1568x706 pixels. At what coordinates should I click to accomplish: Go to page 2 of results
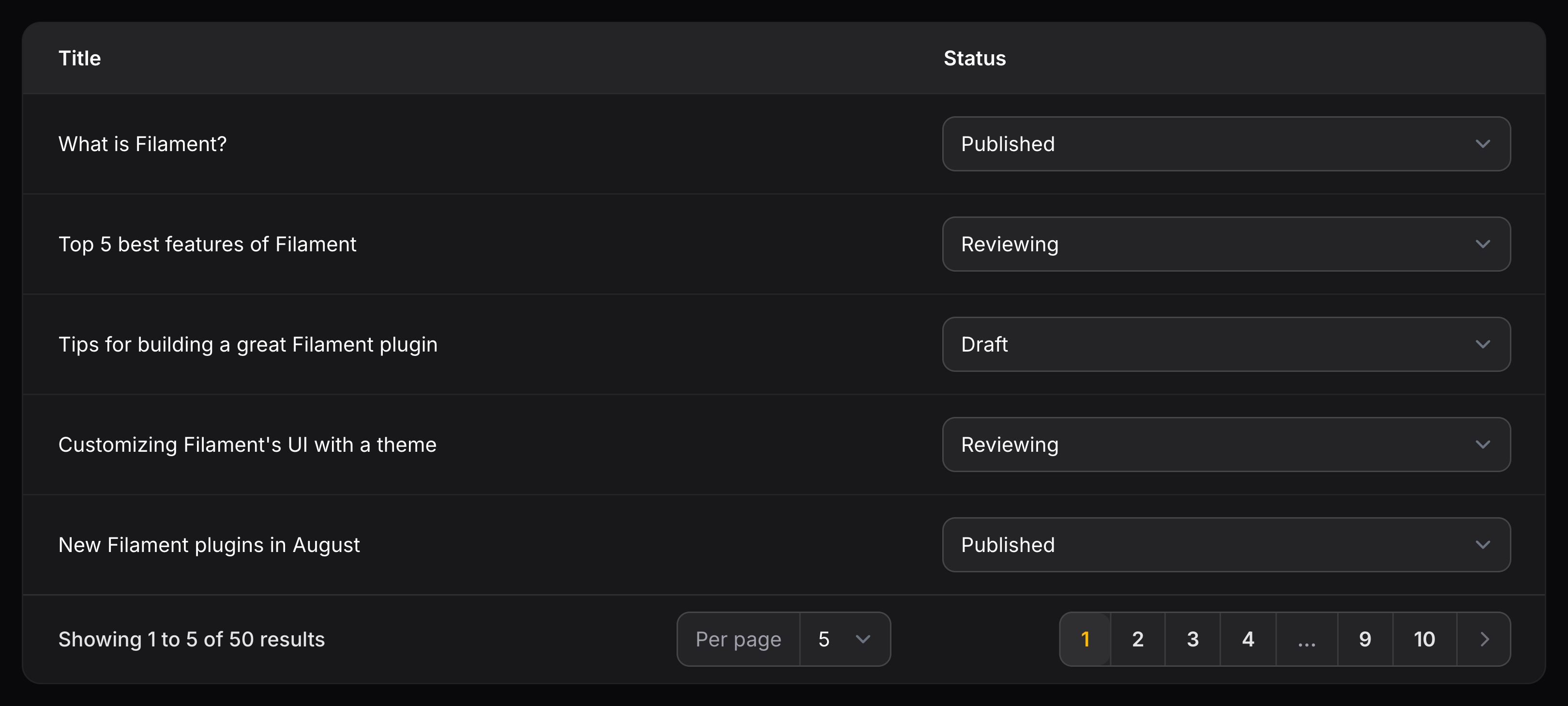coord(1138,639)
